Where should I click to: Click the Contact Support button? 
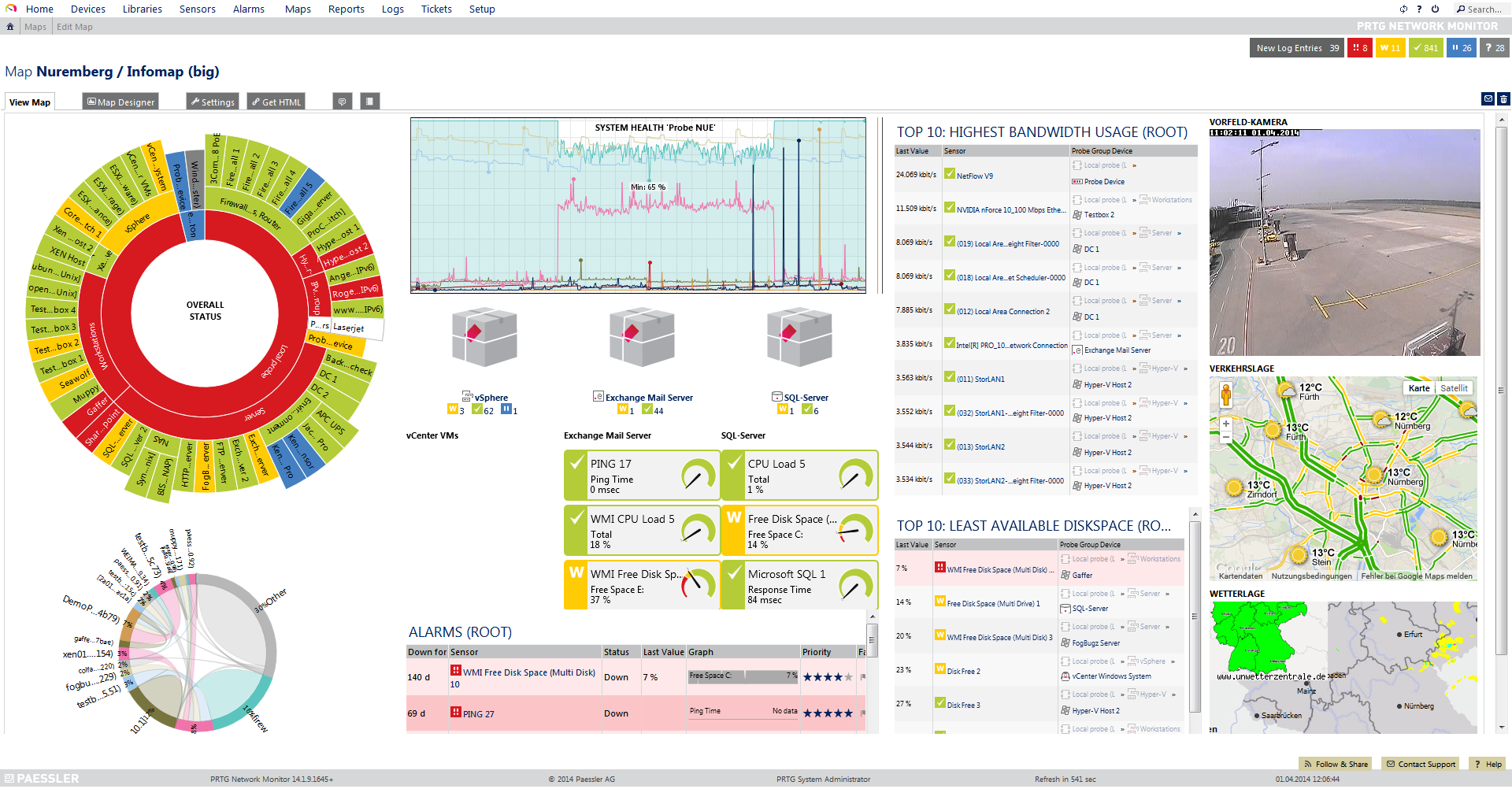click(x=1420, y=763)
